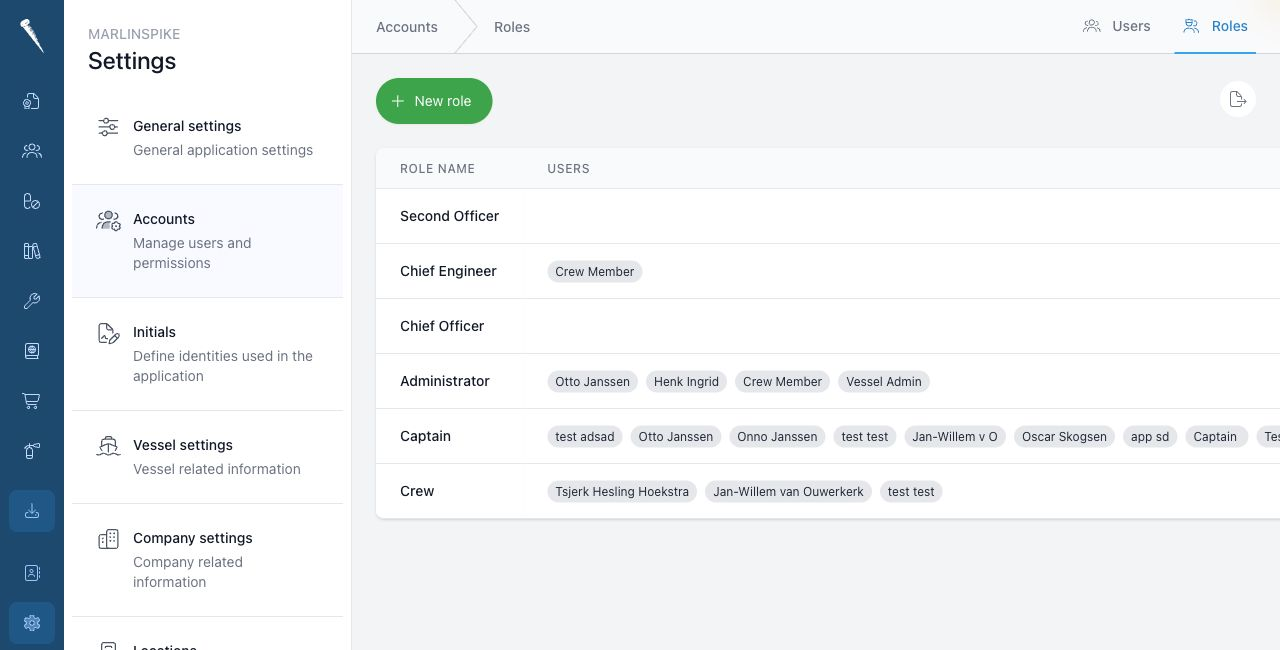Open Company settings entry
The image size is (1280, 650).
[207, 560]
